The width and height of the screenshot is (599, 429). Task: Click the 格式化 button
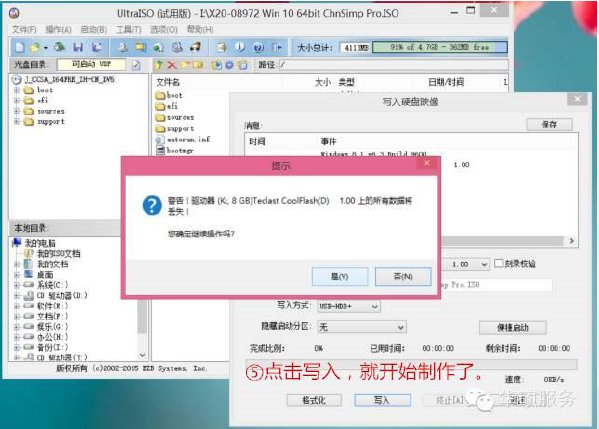pos(314,400)
